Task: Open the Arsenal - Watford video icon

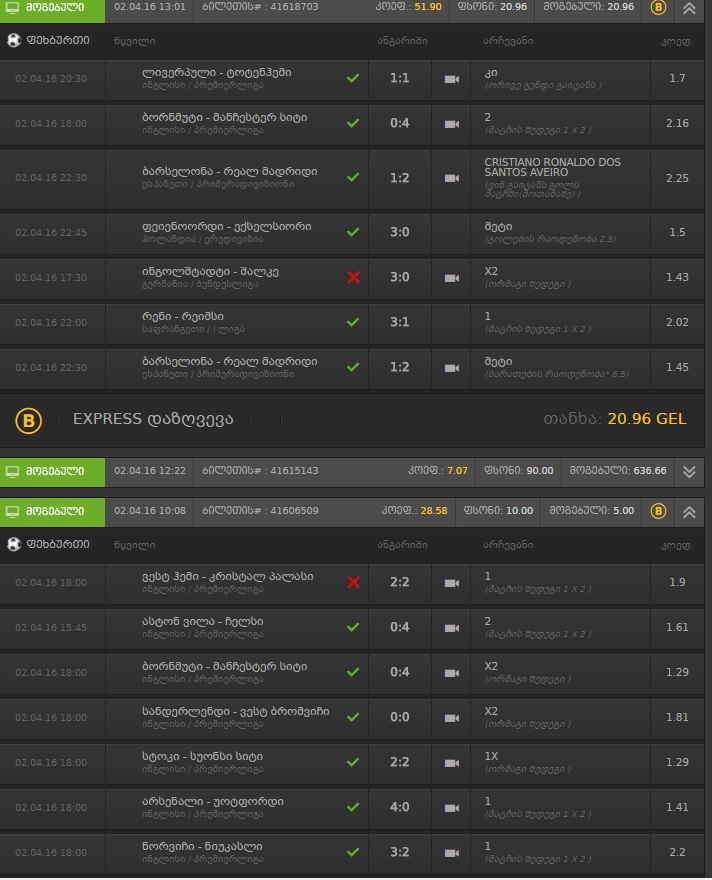Action: (451, 808)
